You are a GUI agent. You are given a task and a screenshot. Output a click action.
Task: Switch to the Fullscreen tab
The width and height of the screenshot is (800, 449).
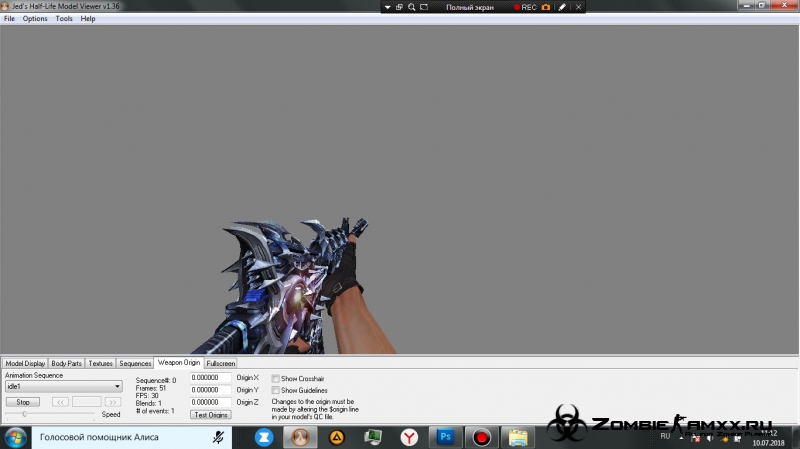(x=220, y=363)
